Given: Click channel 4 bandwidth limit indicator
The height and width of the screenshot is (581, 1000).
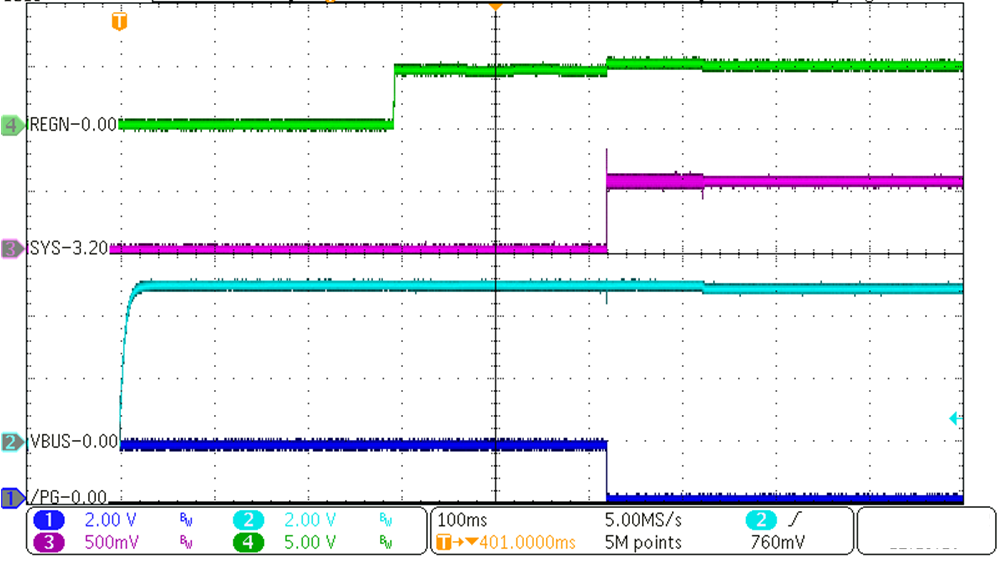Looking at the screenshot, I should [x=386, y=543].
